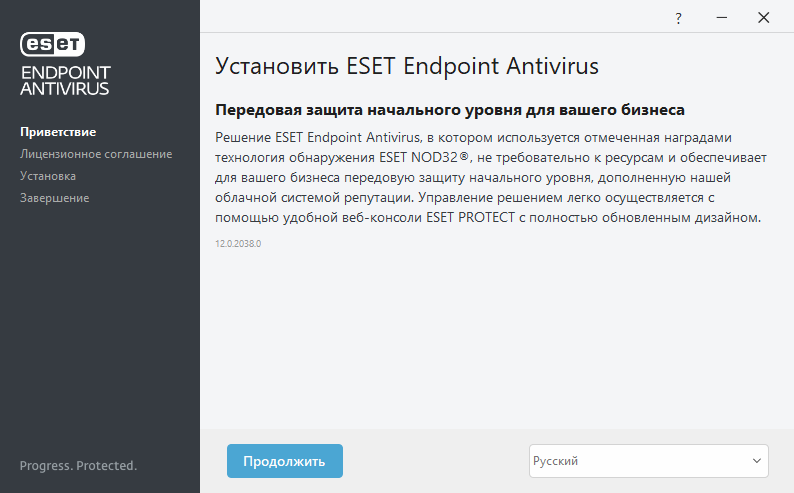Jump to the Завершение step

54,198
